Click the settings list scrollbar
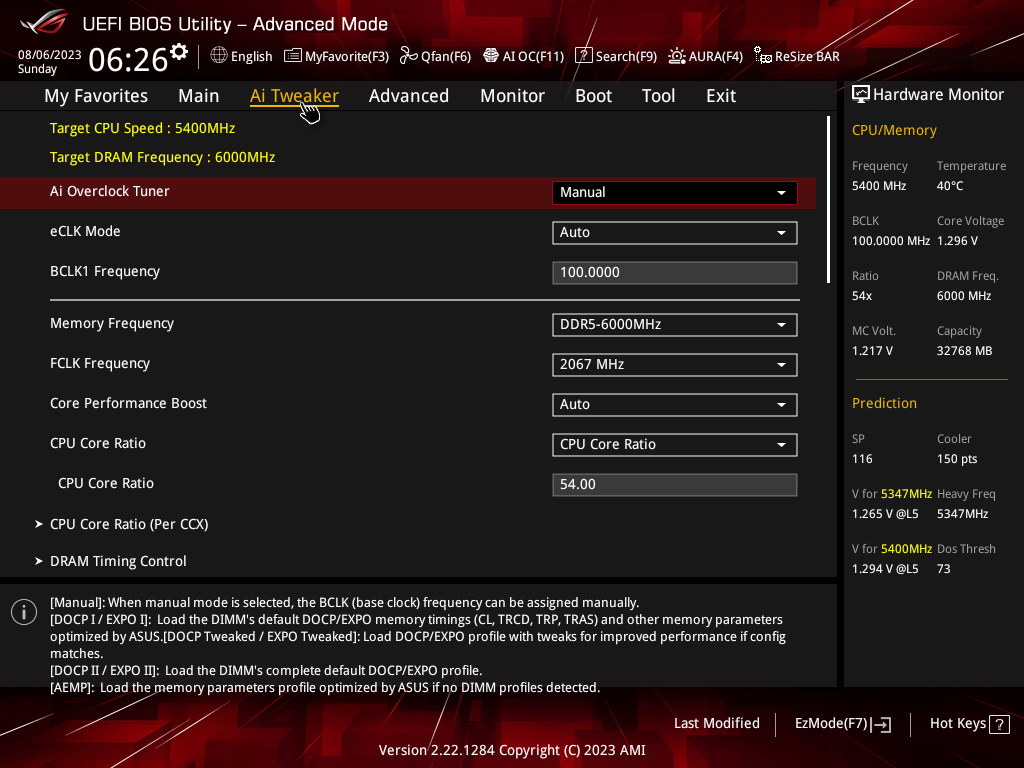Screen dimensions: 1024x768 [x=828, y=199]
